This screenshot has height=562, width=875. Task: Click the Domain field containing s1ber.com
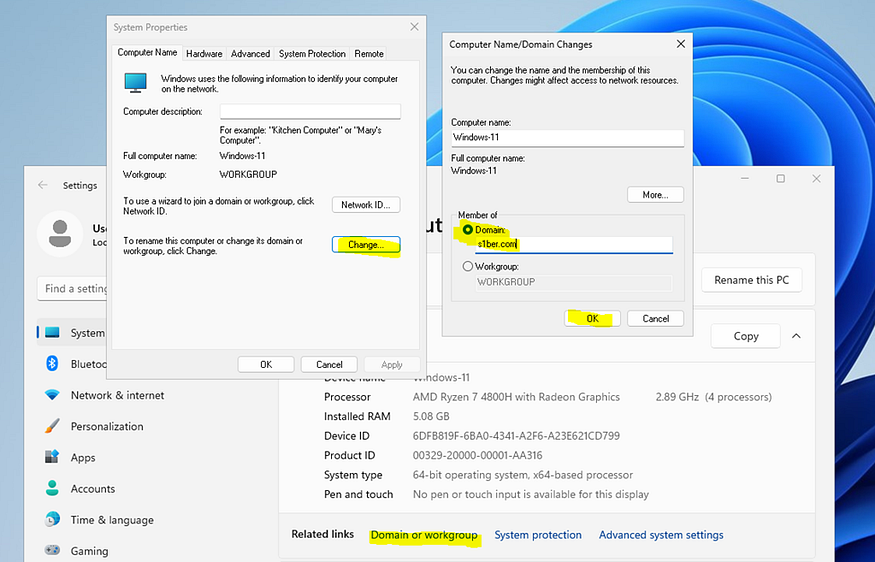click(574, 244)
